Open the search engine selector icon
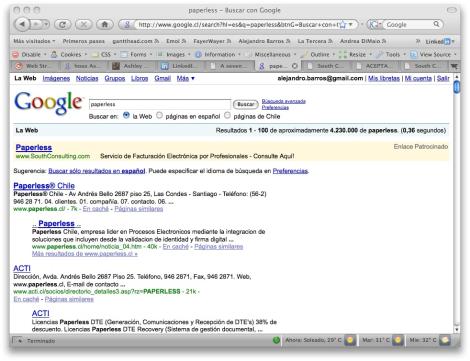 tap(375, 25)
